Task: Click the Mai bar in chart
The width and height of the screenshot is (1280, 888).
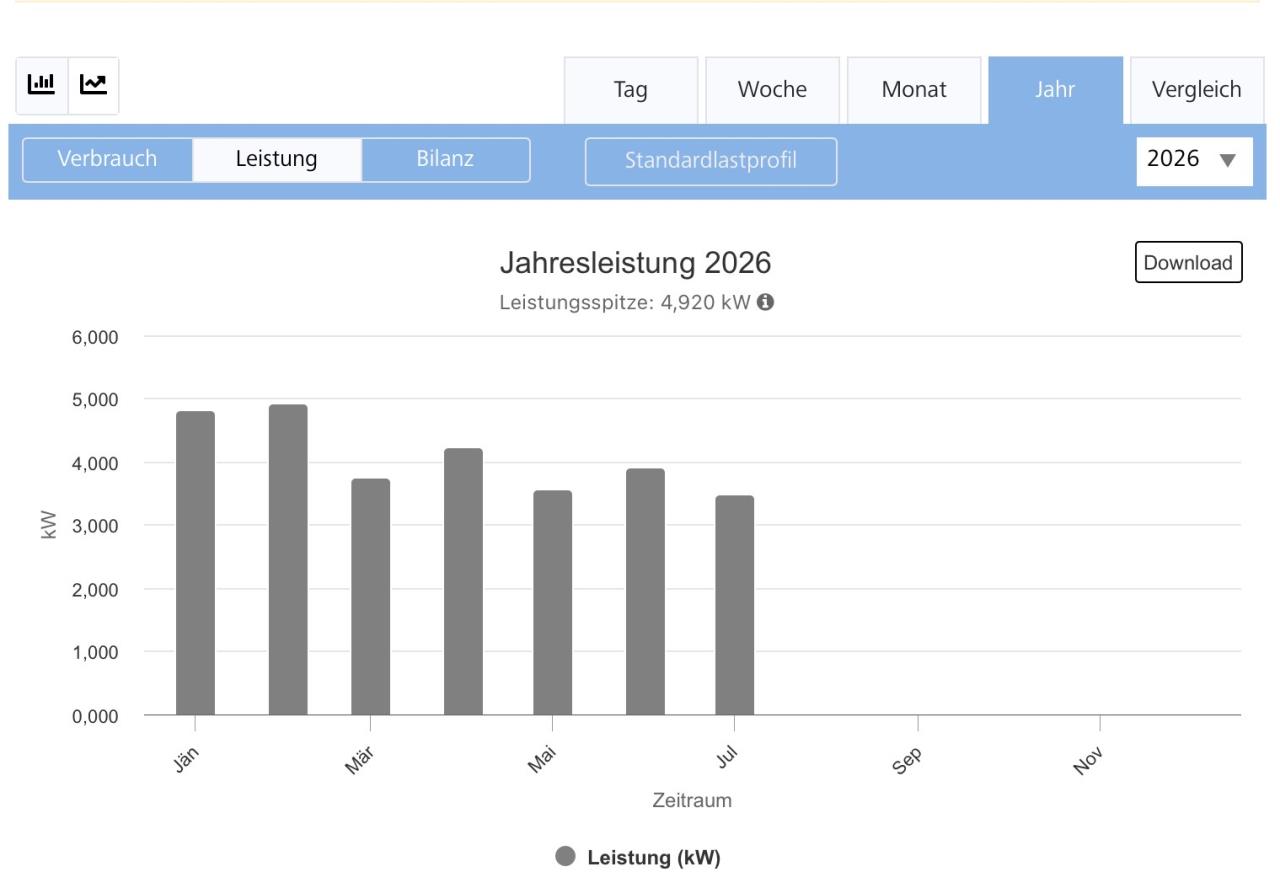Action: pos(552,603)
